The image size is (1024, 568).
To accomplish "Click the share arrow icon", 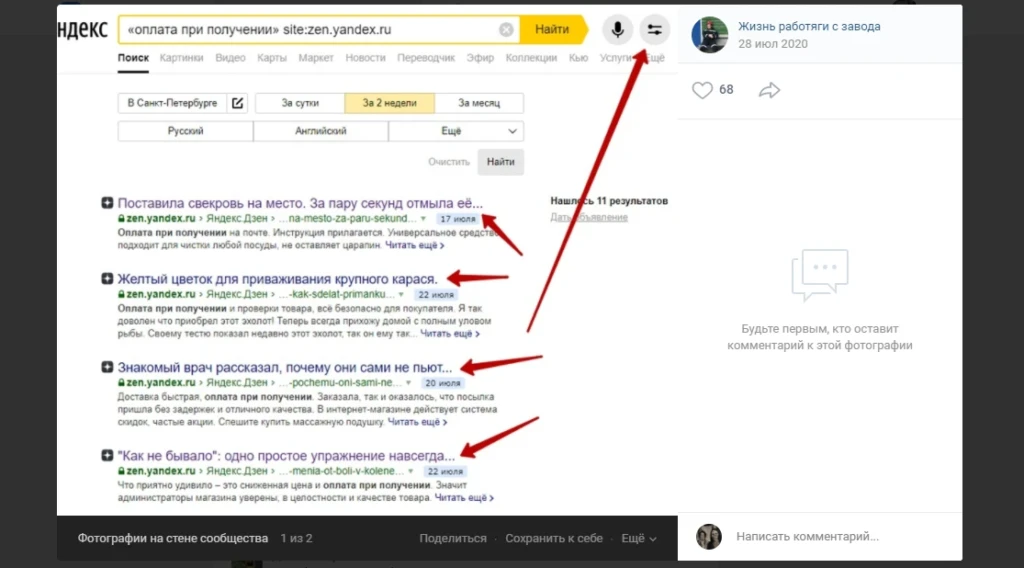I will [769, 90].
